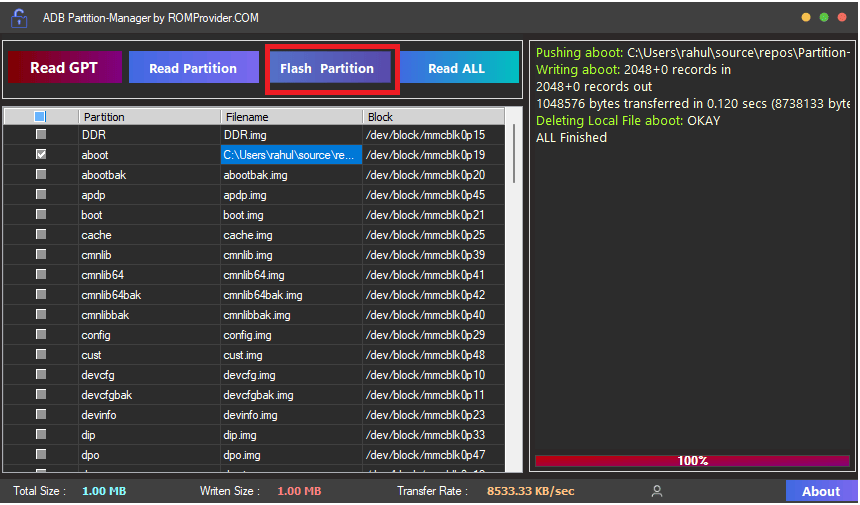Check the dpo partition checkbox

tap(41, 454)
